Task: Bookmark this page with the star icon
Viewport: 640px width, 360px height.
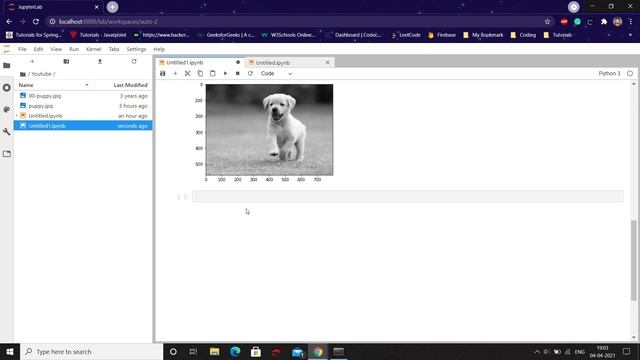Action: pos(547,22)
